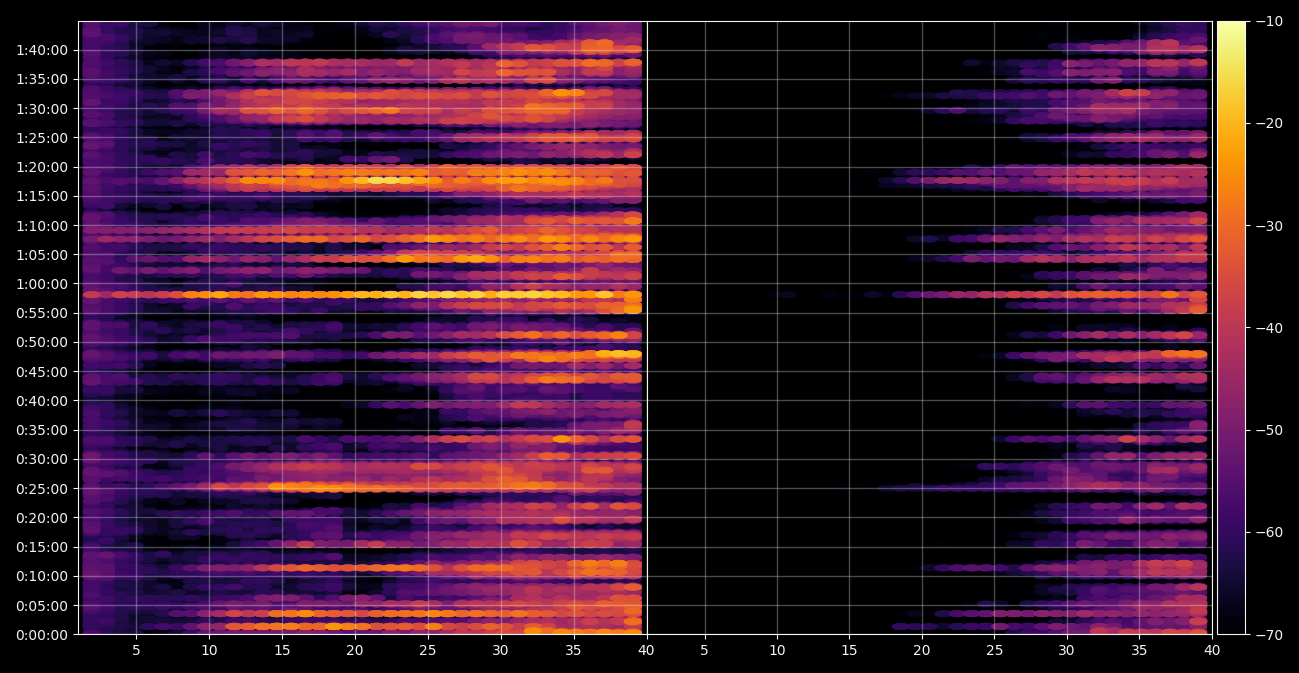Click x-axis label 35 of left heatmap
Viewport: 1299px width, 673px height.
click(x=574, y=650)
